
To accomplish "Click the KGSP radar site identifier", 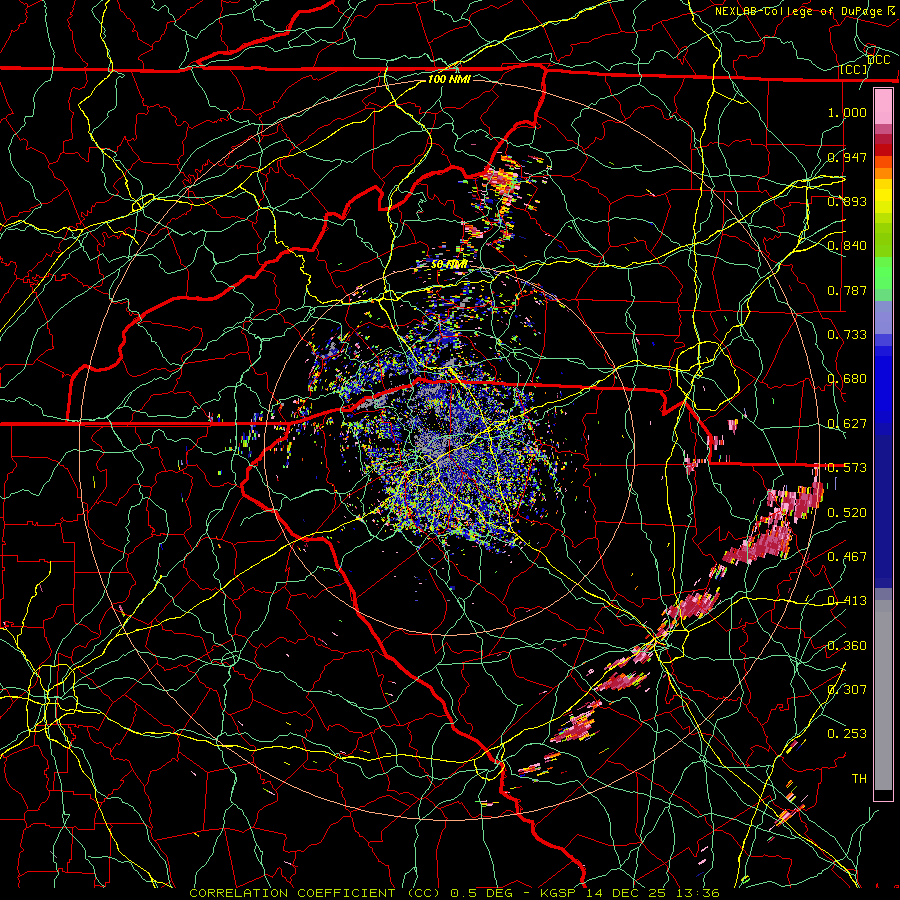I will (x=560, y=893).
